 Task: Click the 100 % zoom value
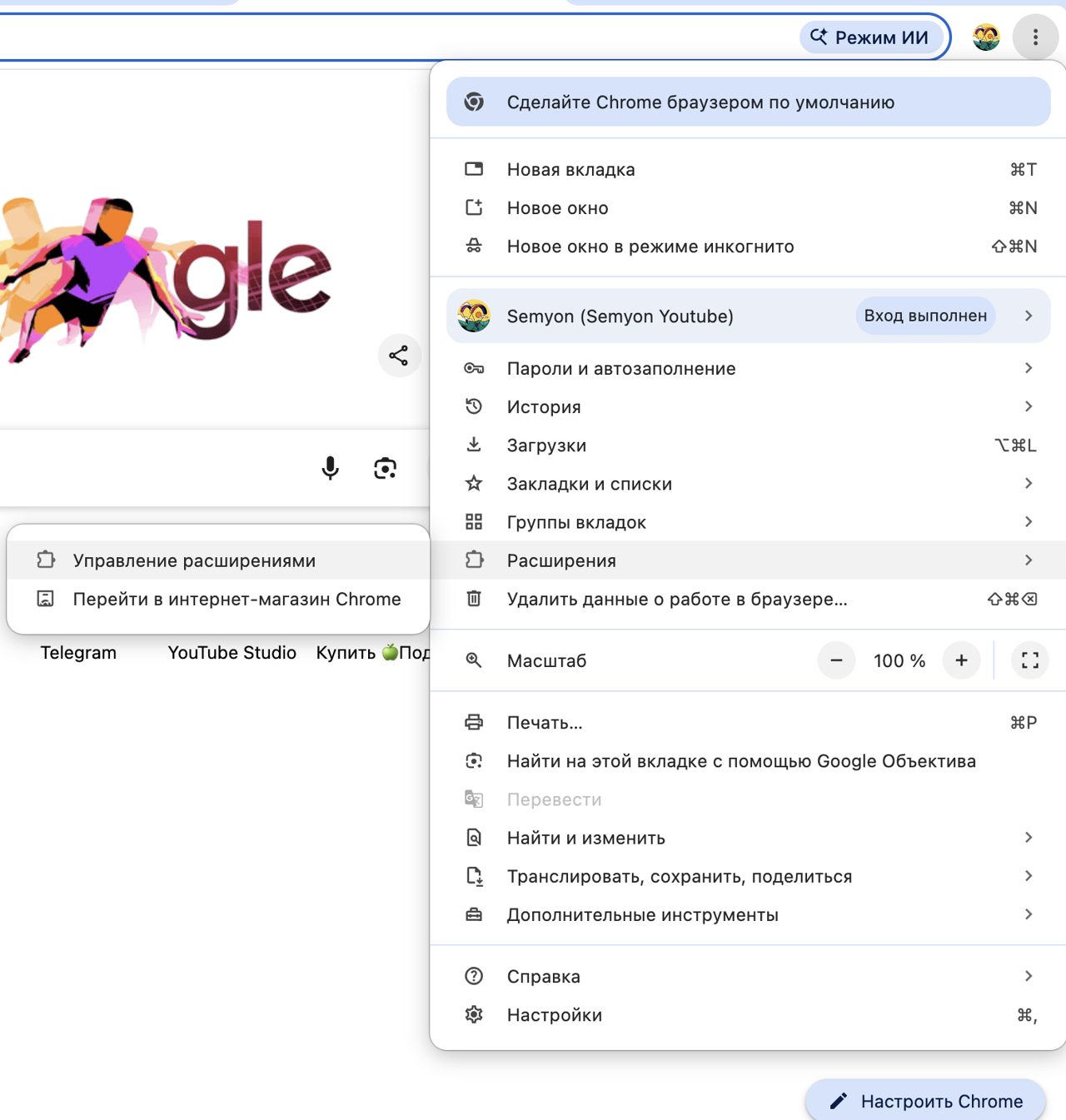point(899,660)
